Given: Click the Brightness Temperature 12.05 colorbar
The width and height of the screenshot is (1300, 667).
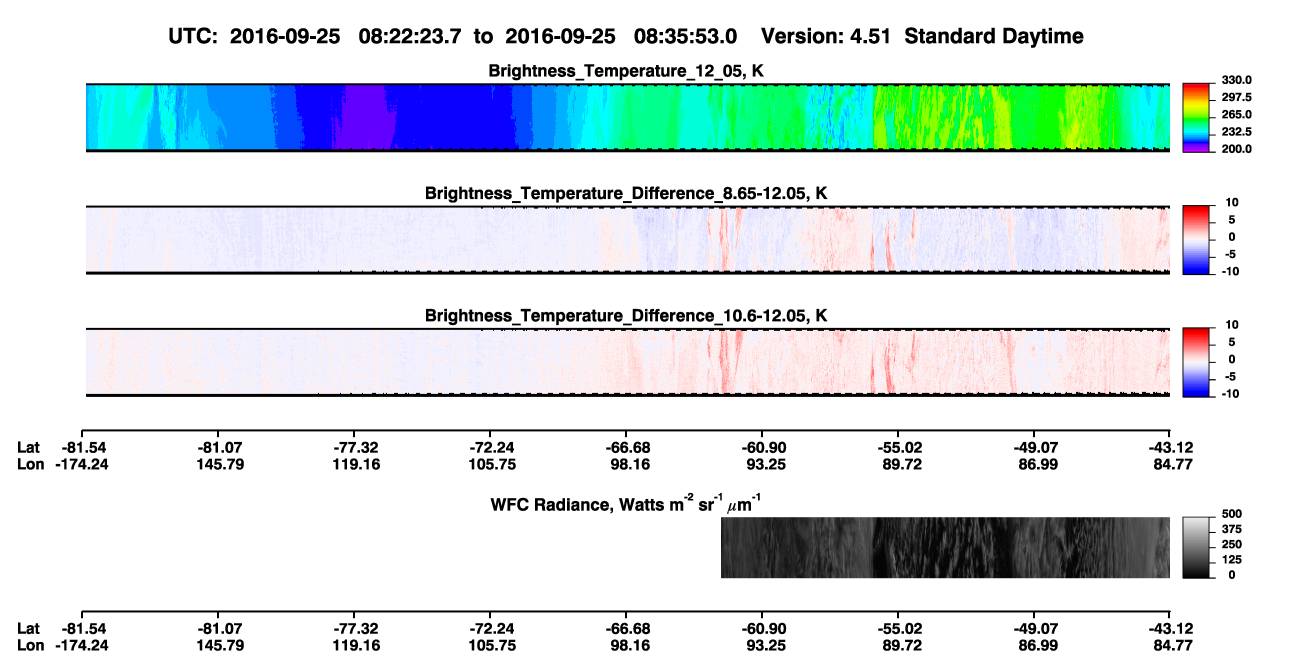Looking at the screenshot, I should pos(1197,118).
